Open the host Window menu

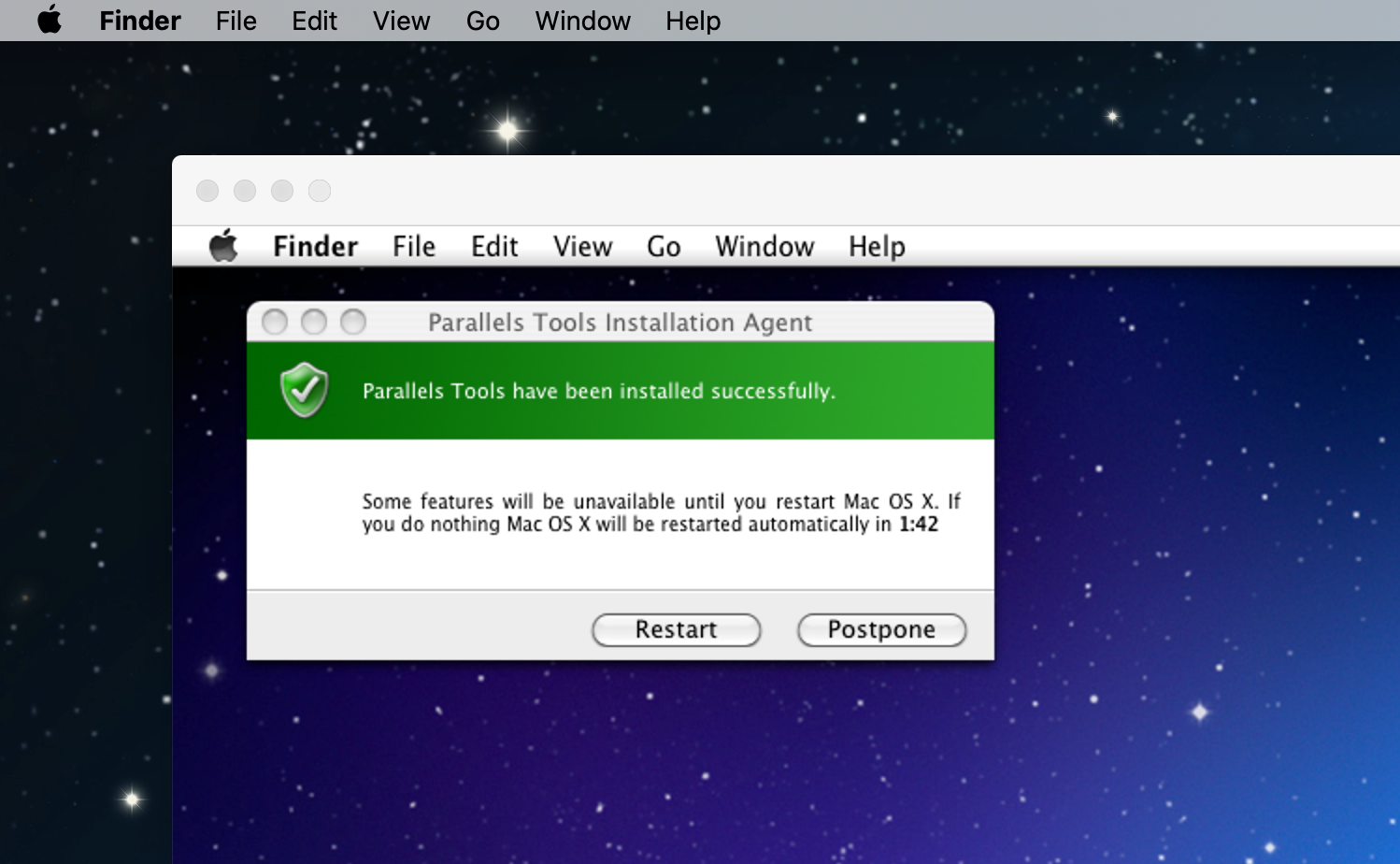pos(582,21)
